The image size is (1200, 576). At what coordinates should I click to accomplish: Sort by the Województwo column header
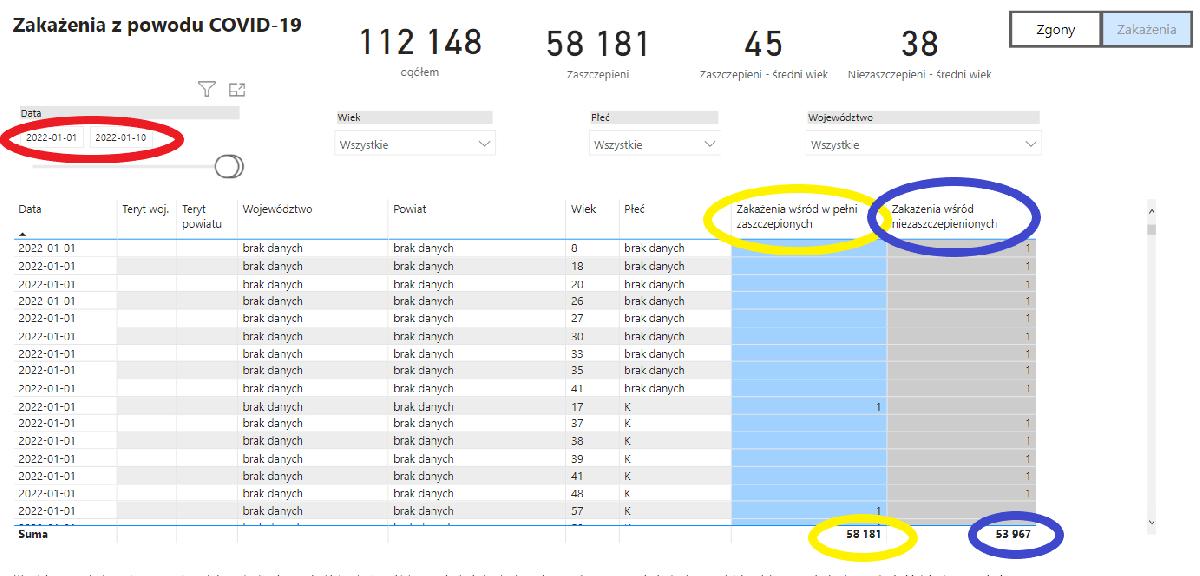(277, 209)
